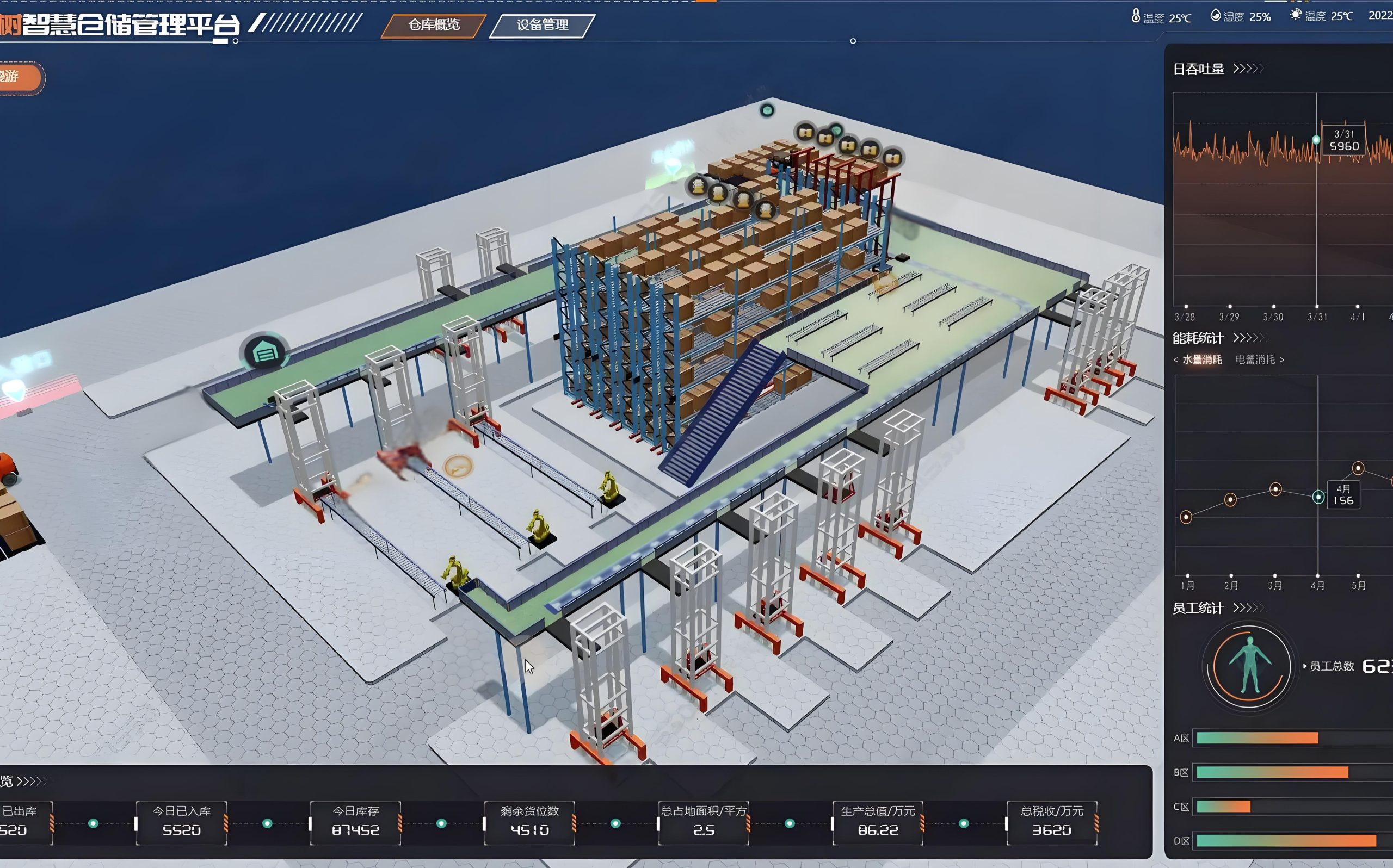This screenshot has height=868, width=1393.
Task: Click the teal warehouse marker icon on the conveyor
Action: point(264,351)
